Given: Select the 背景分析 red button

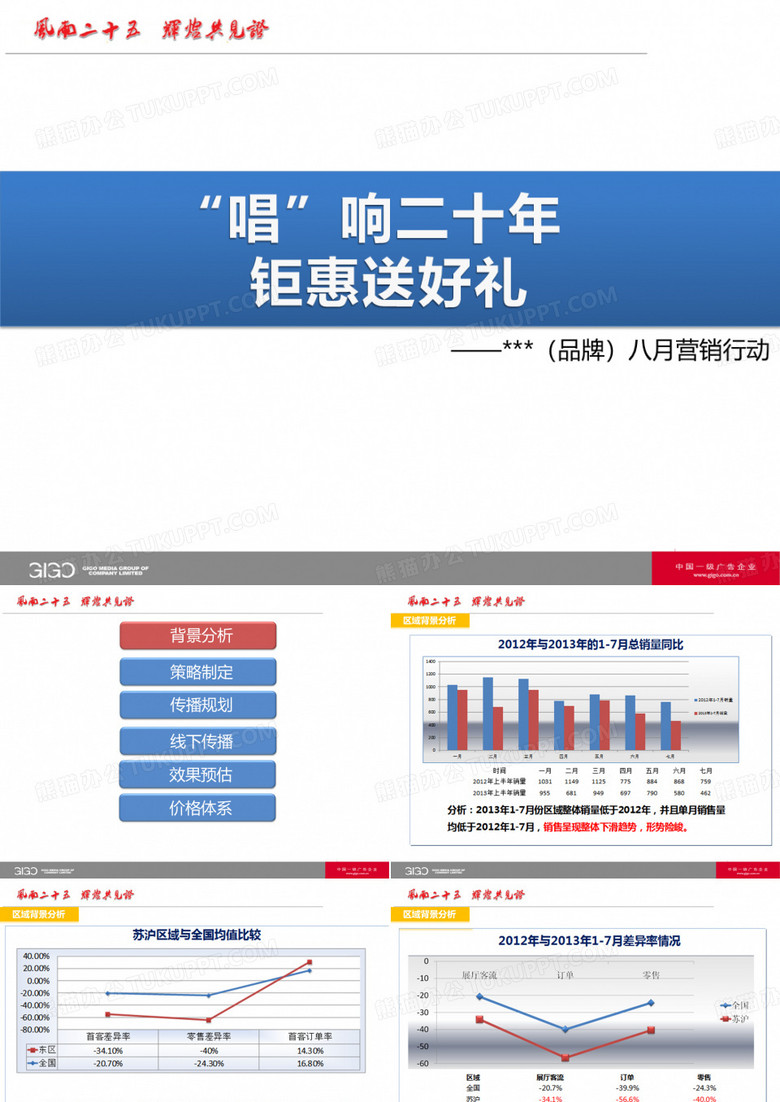Looking at the screenshot, I should click(198, 635).
